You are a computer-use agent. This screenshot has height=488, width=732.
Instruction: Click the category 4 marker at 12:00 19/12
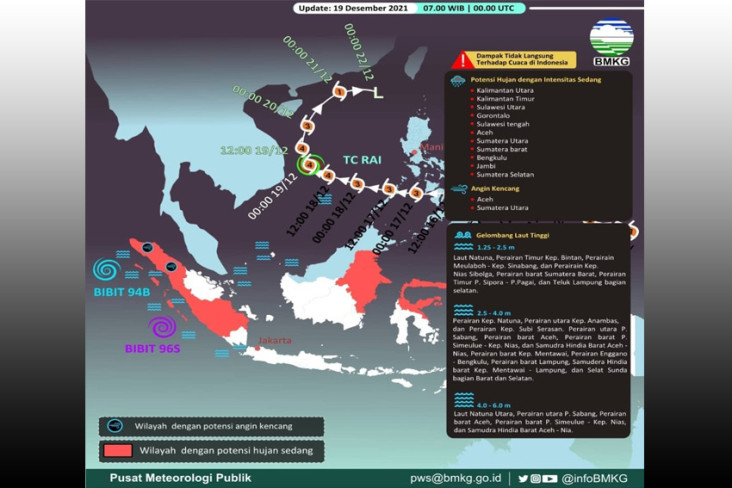point(303,149)
